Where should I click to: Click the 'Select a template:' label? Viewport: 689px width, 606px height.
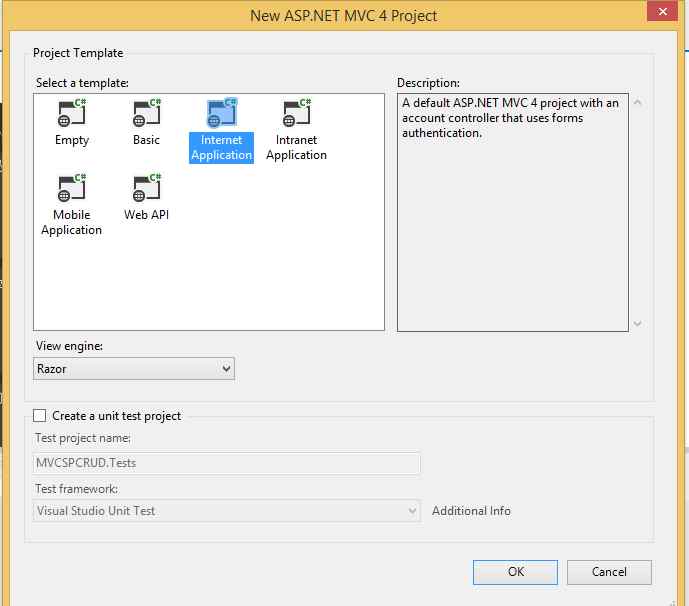coord(82,83)
